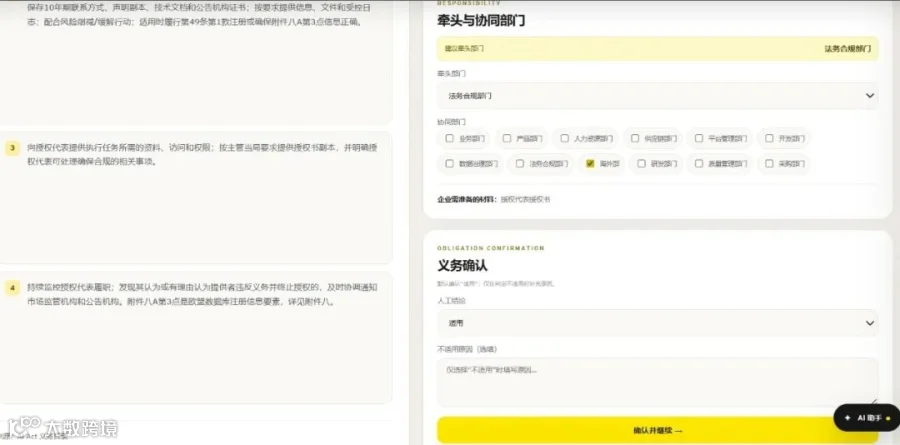Click the 确认并继续 yellow button

coord(657,430)
